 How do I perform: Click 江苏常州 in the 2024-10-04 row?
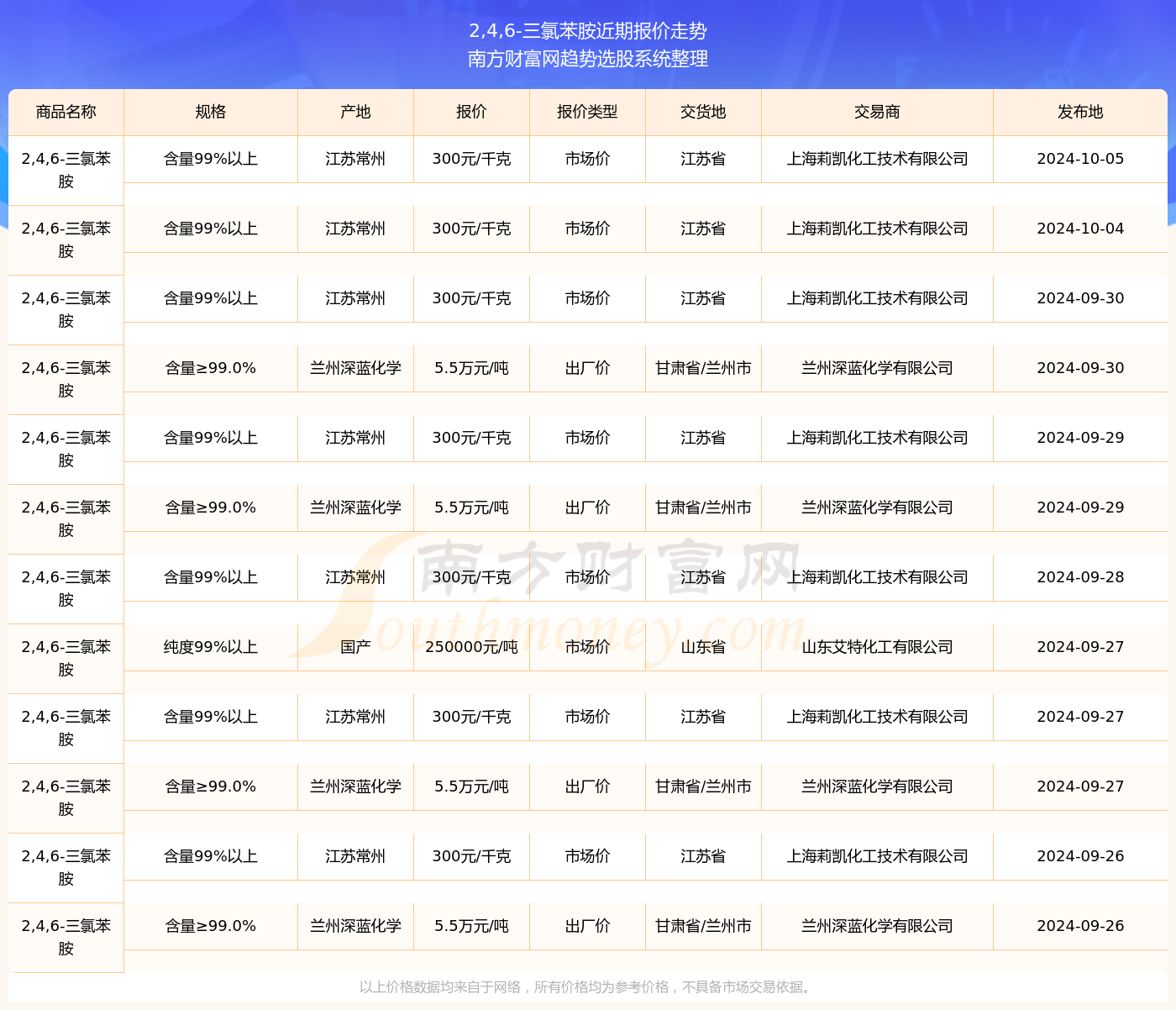point(356,229)
